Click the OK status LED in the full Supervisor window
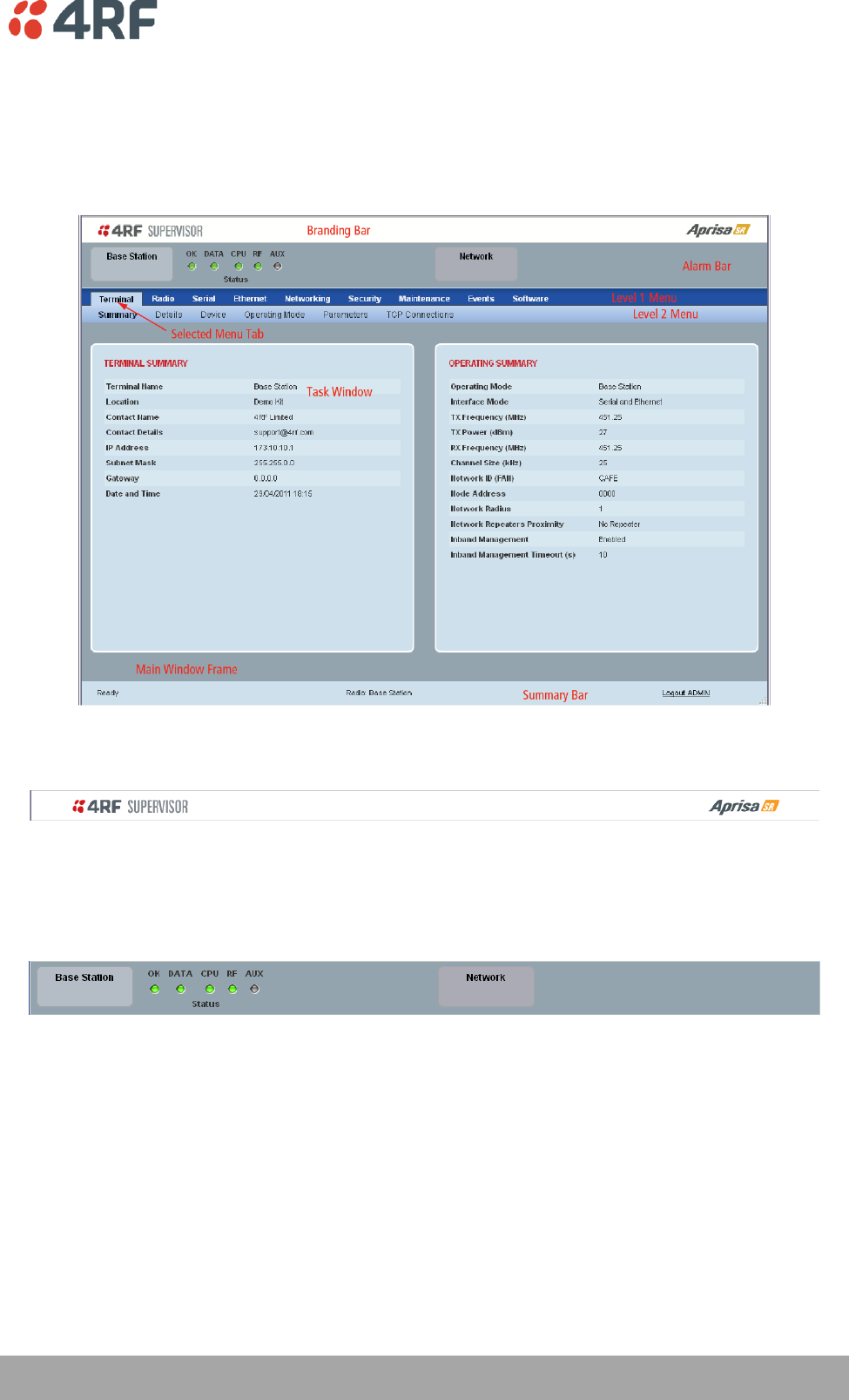Screen dimensions: 849x1400 coord(192,267)
